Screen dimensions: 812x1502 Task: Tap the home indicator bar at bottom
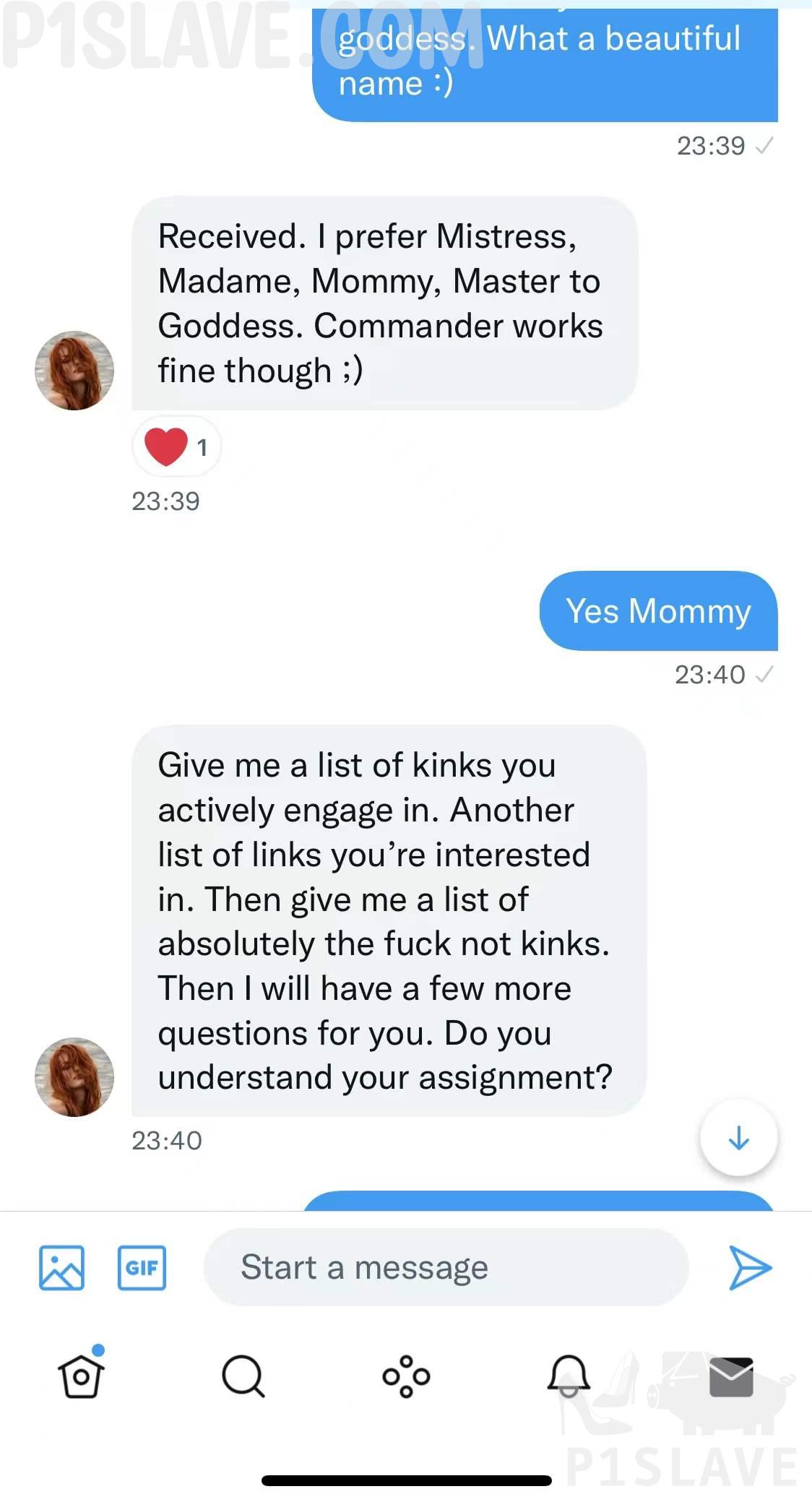click(x=406, y=1480)
